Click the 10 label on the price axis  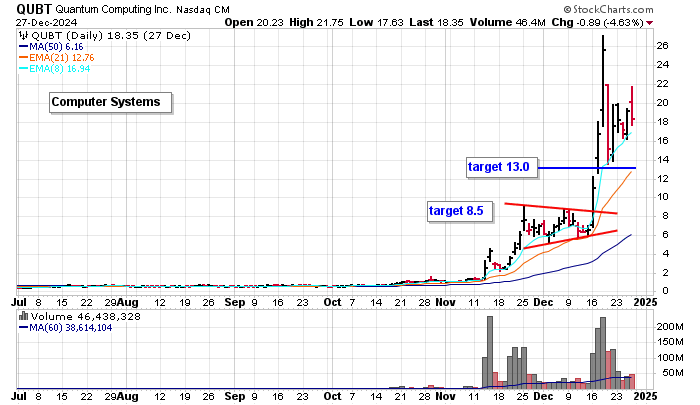pyautogui.click(x=662, y=197)
